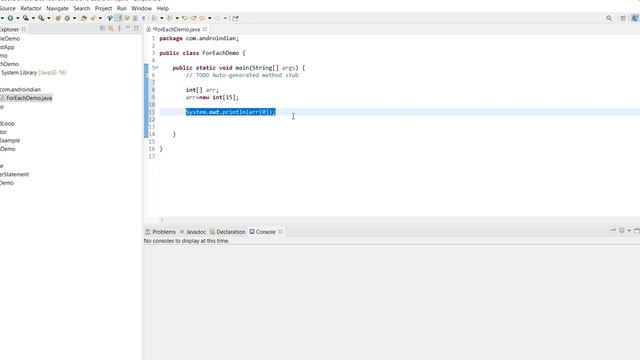The height and width of the screenshot is (360, 640).
Task: Click the 'public class ForEachDemo' line
Action: pyautogui.click(x=202, y=53)
